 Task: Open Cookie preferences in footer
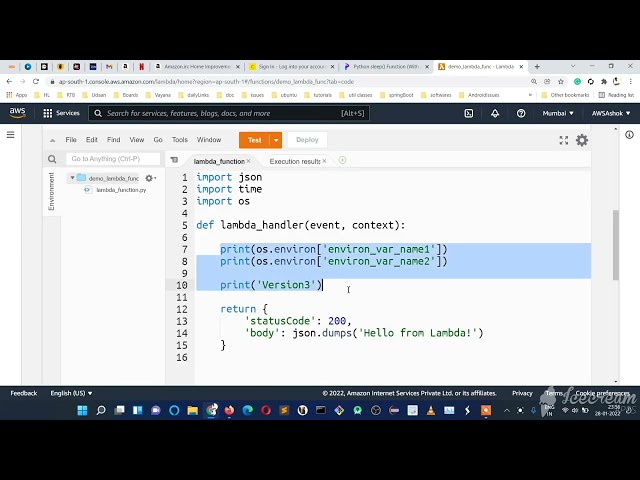coord(602,393)
